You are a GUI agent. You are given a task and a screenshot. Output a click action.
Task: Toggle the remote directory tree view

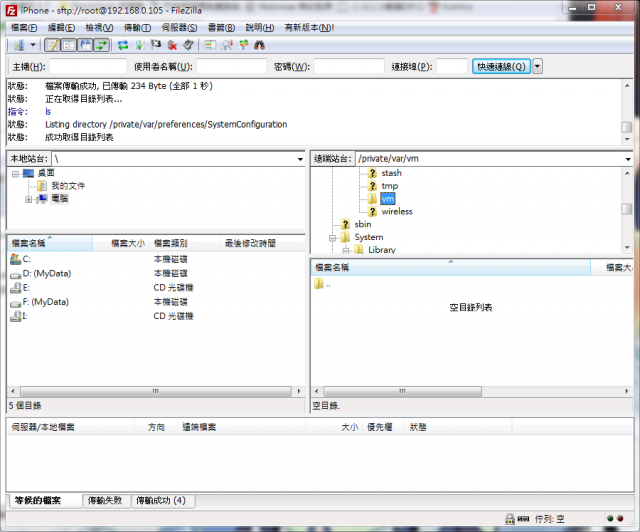pyautogui.click(x=86, y=45)
